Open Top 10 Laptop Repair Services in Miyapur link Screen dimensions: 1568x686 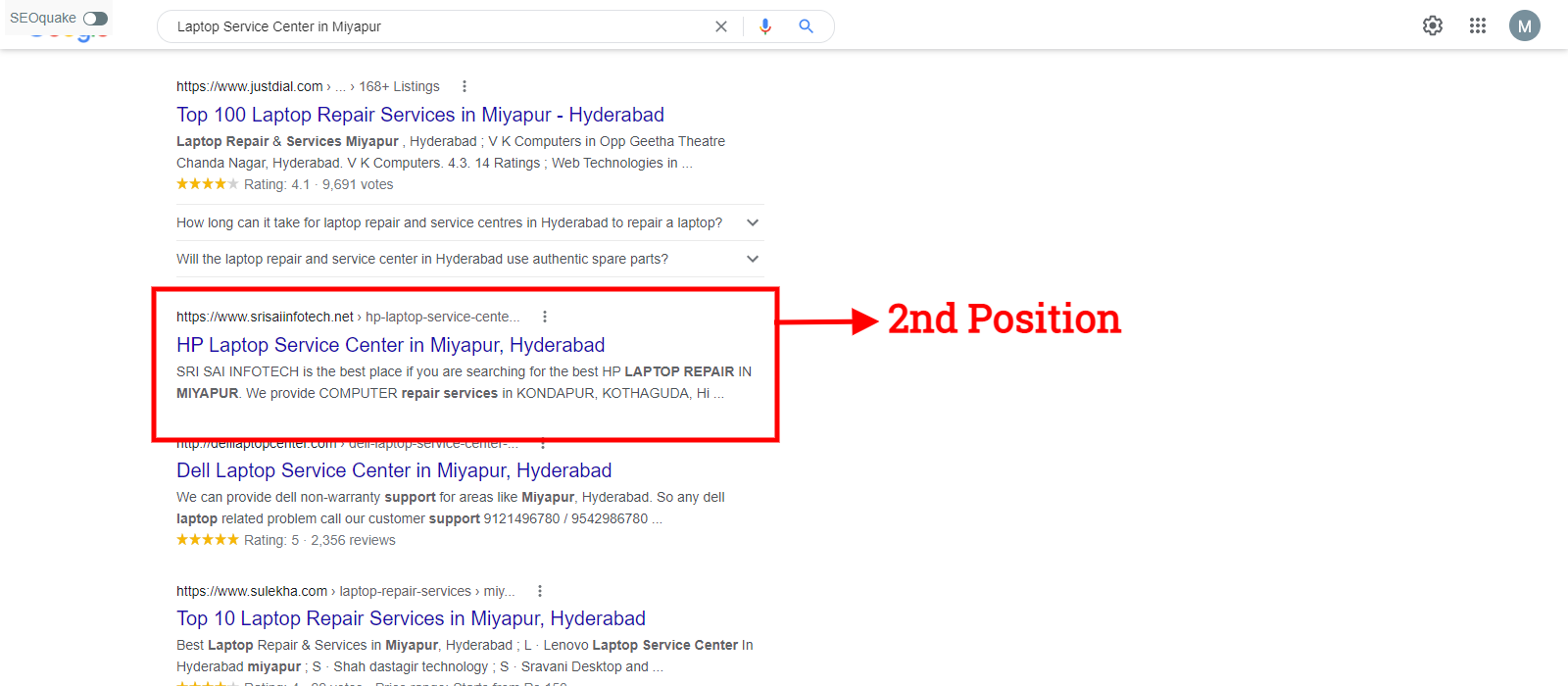411,618
